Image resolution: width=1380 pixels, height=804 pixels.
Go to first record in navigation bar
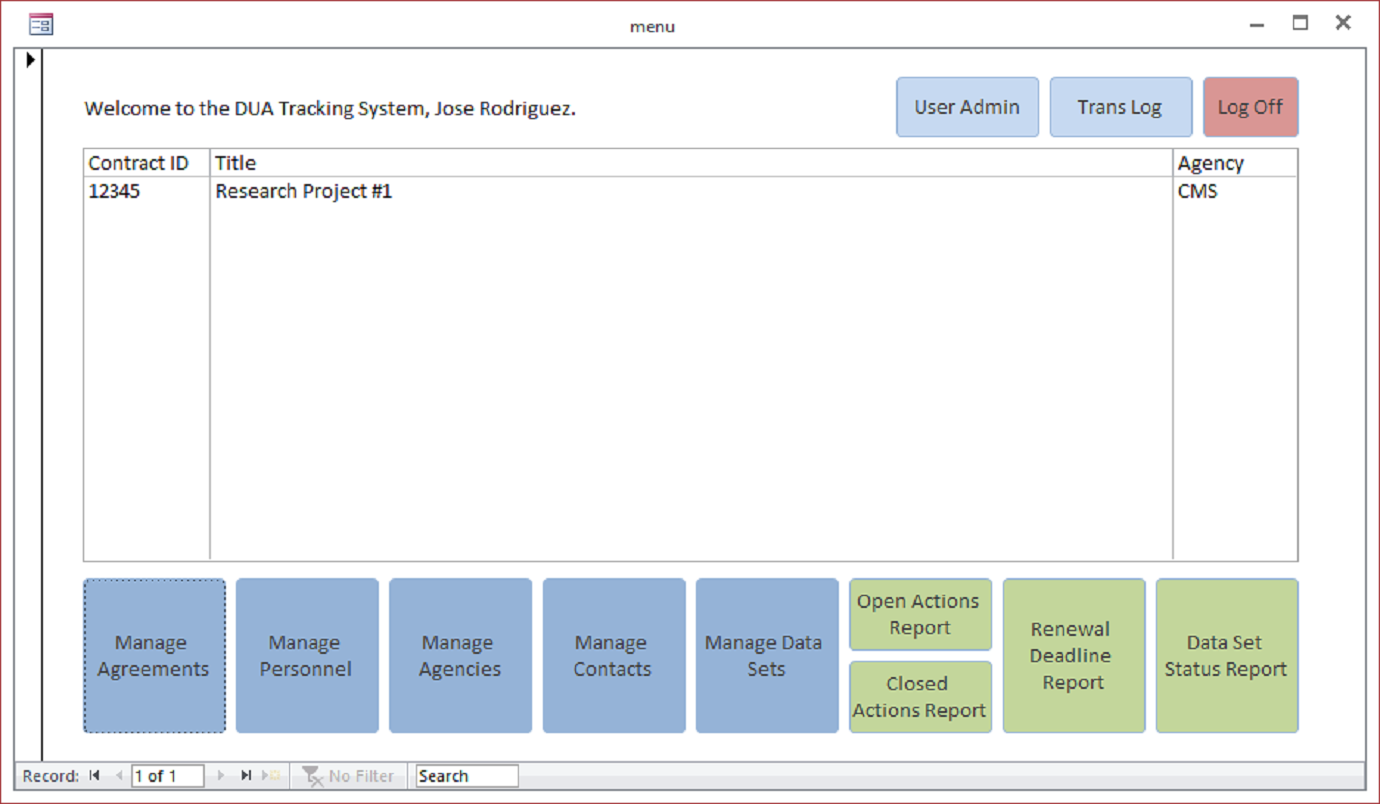click(x=95, y=776)
